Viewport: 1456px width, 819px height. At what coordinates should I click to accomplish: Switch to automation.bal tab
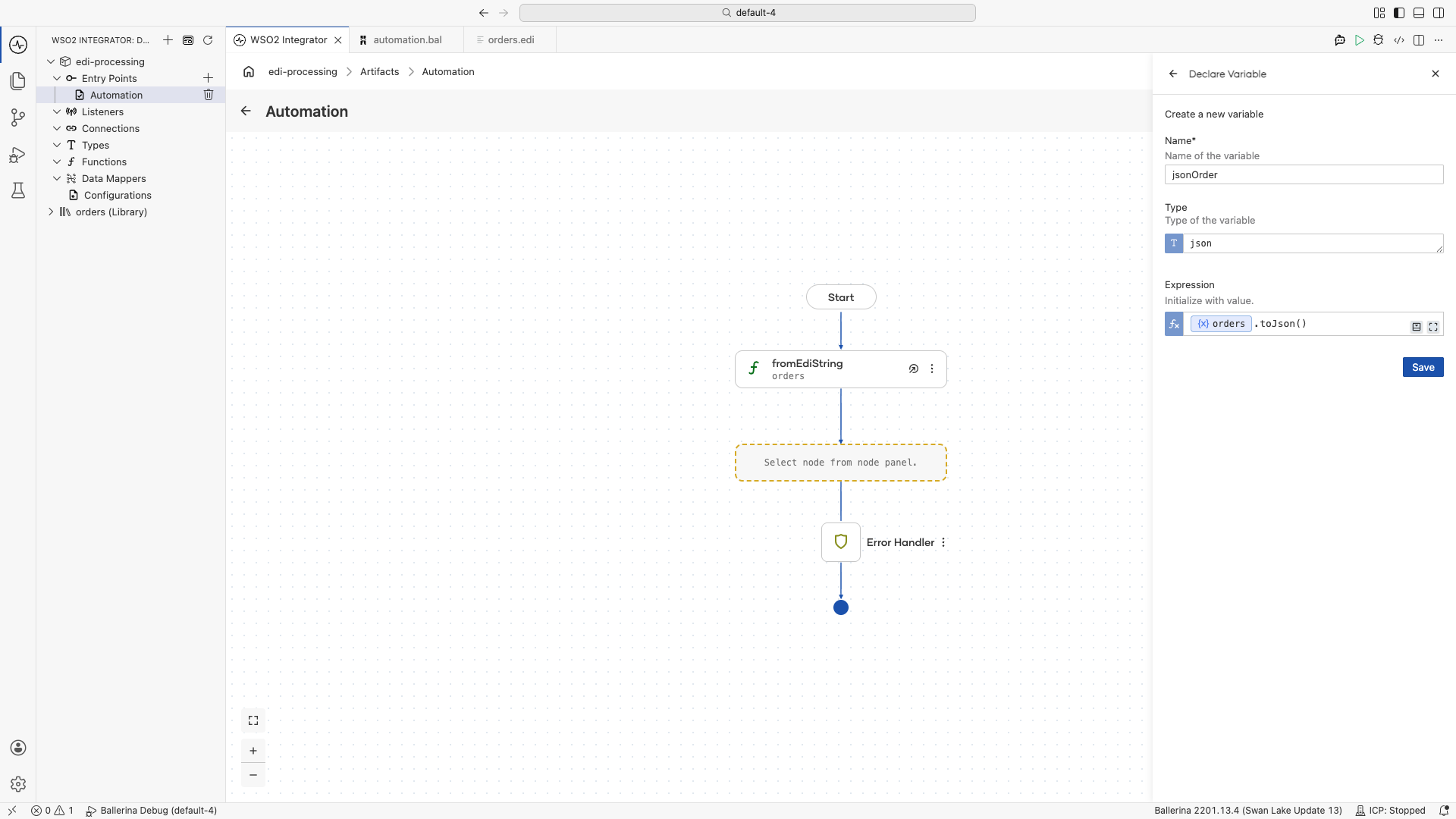tap(407, 40)
